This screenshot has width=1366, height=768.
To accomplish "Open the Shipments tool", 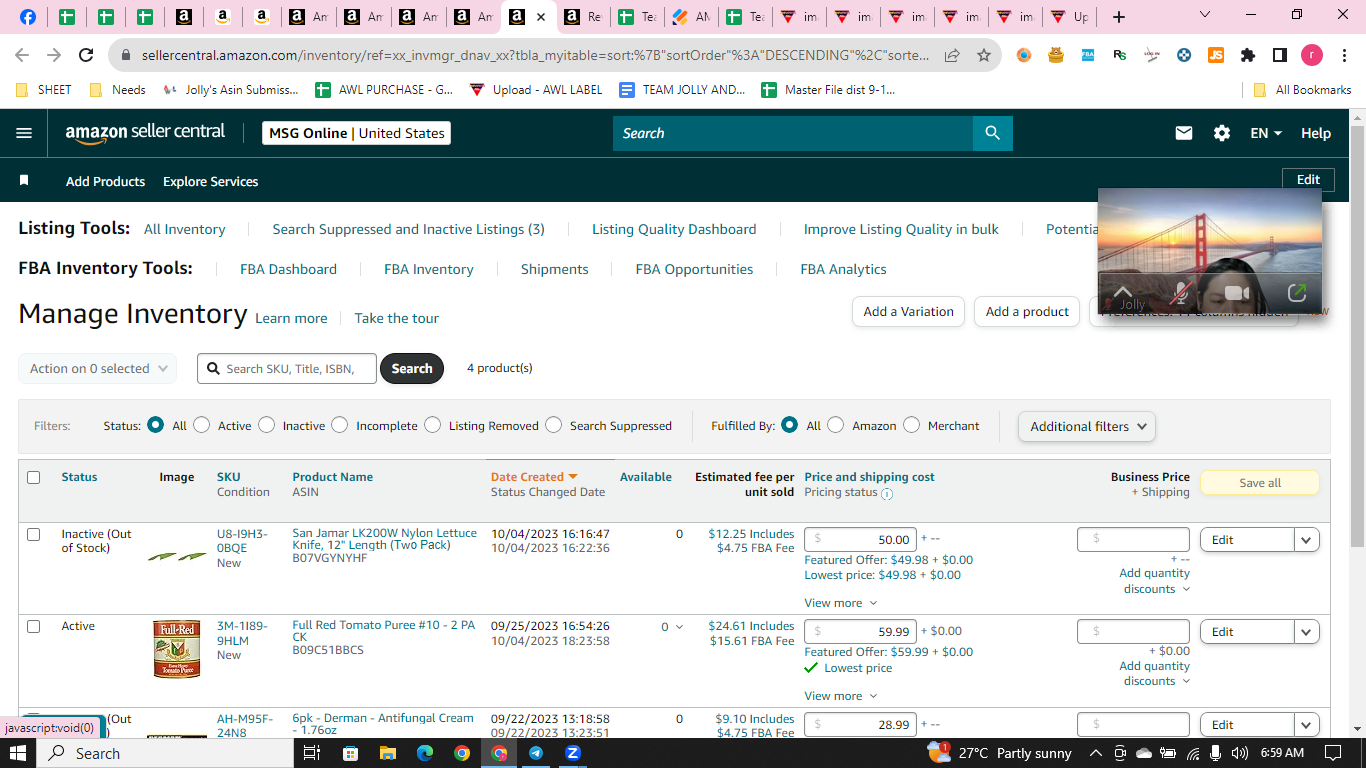I will tap(554, 269).
